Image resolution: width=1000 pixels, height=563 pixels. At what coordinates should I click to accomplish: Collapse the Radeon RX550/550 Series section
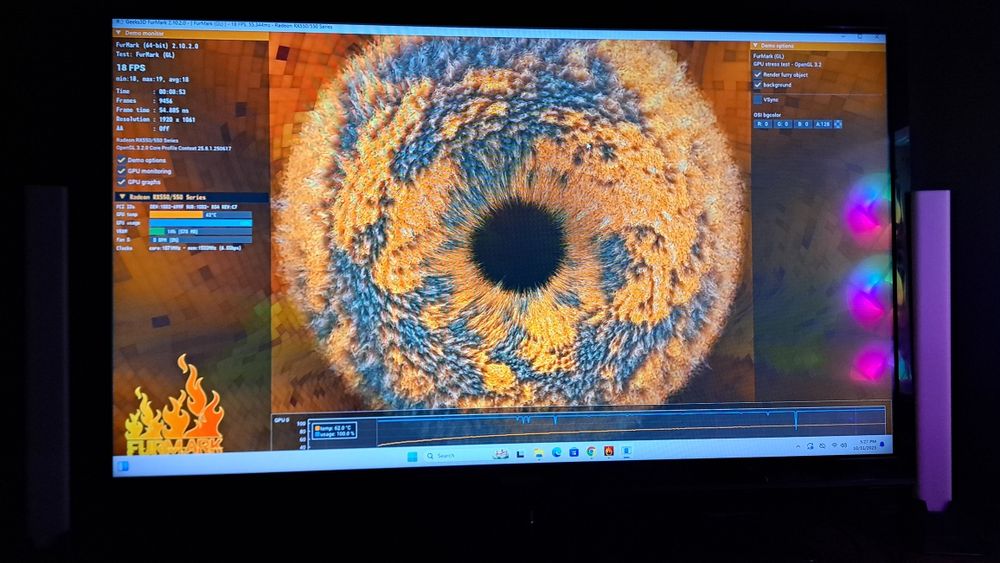(122, 197)
